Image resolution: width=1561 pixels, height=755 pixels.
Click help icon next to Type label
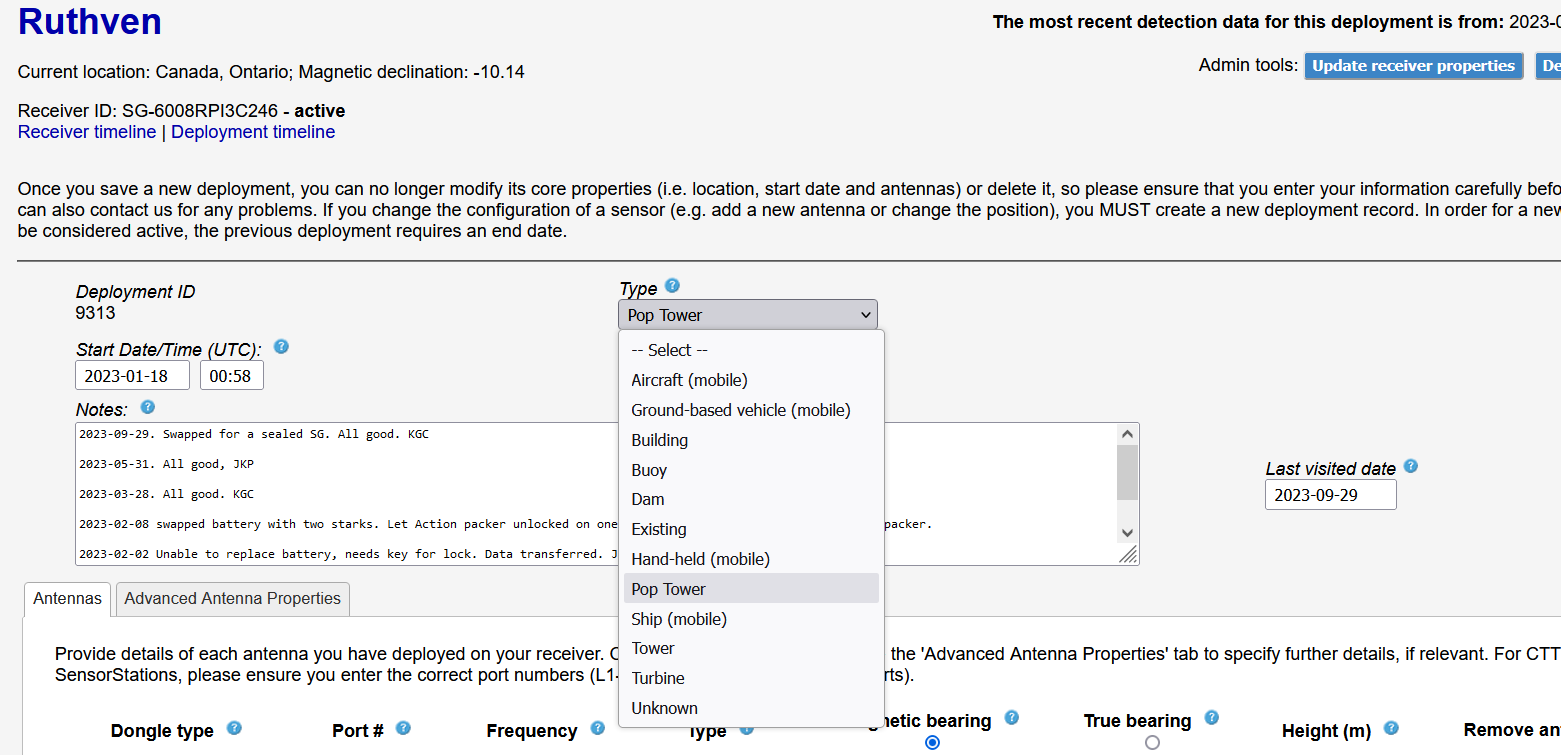click(x=672, y=286)
